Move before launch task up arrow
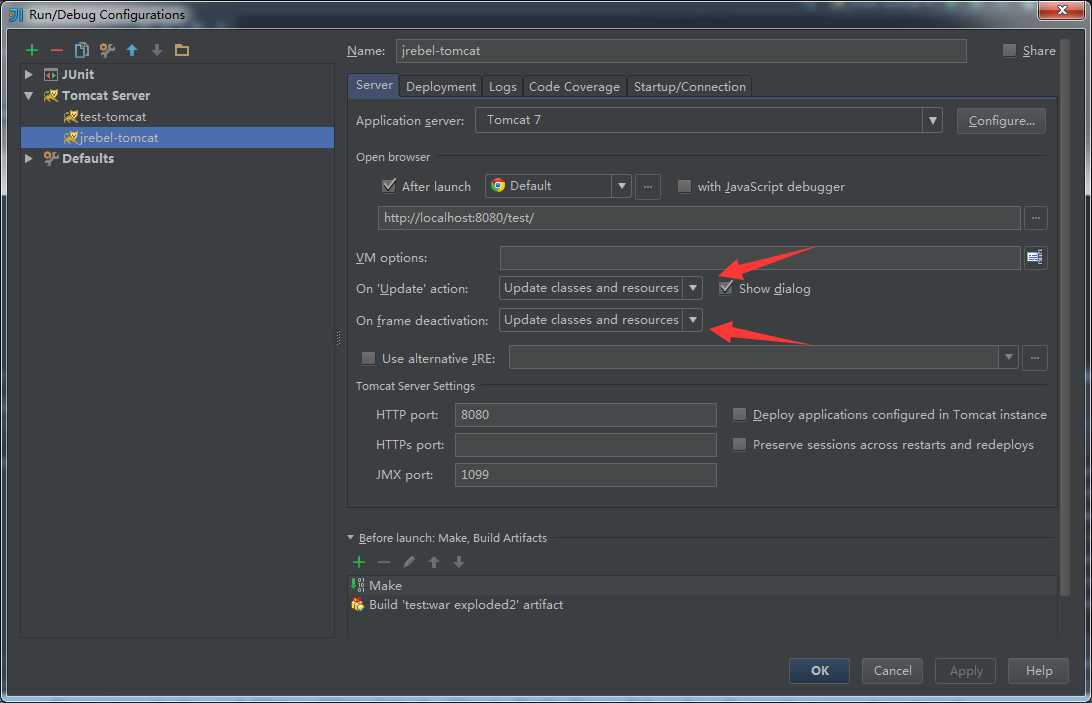The width and height of the screenshot is (1092, 703). coord(434,562)
